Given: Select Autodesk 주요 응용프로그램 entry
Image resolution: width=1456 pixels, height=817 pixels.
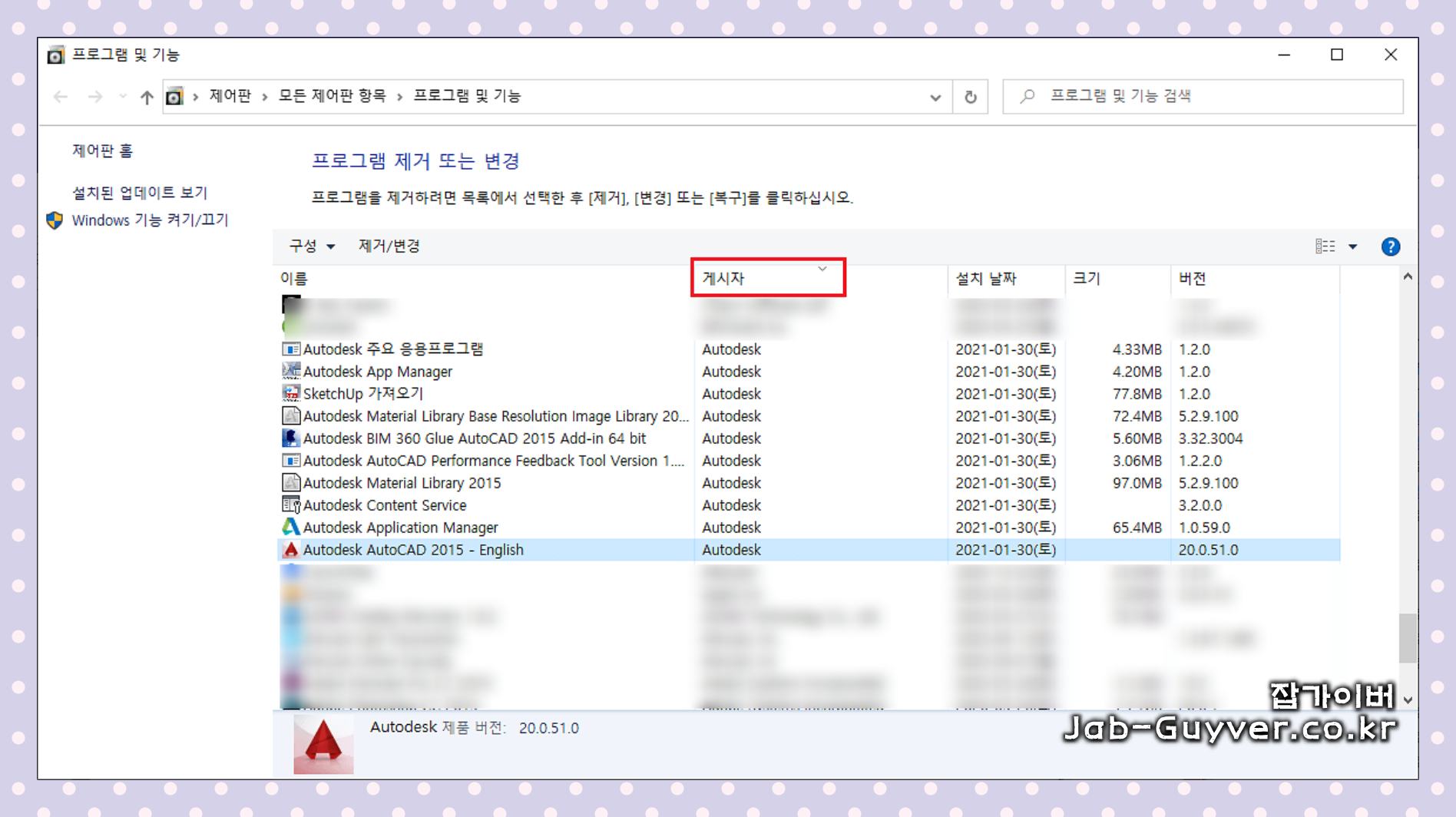Looking at the screenshot, I should point(809,349).
